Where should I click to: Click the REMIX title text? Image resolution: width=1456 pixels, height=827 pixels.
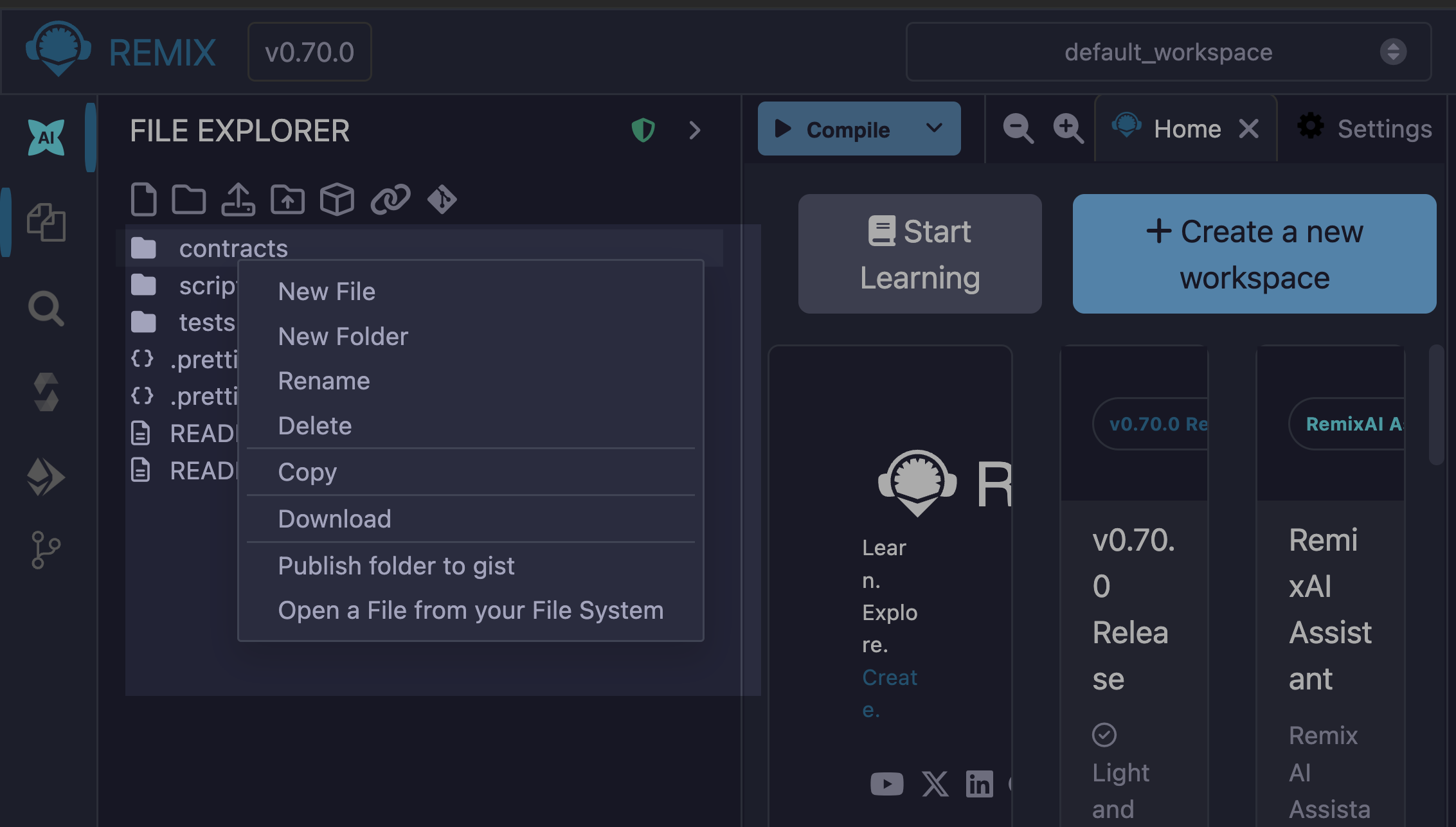coord(162,53)
